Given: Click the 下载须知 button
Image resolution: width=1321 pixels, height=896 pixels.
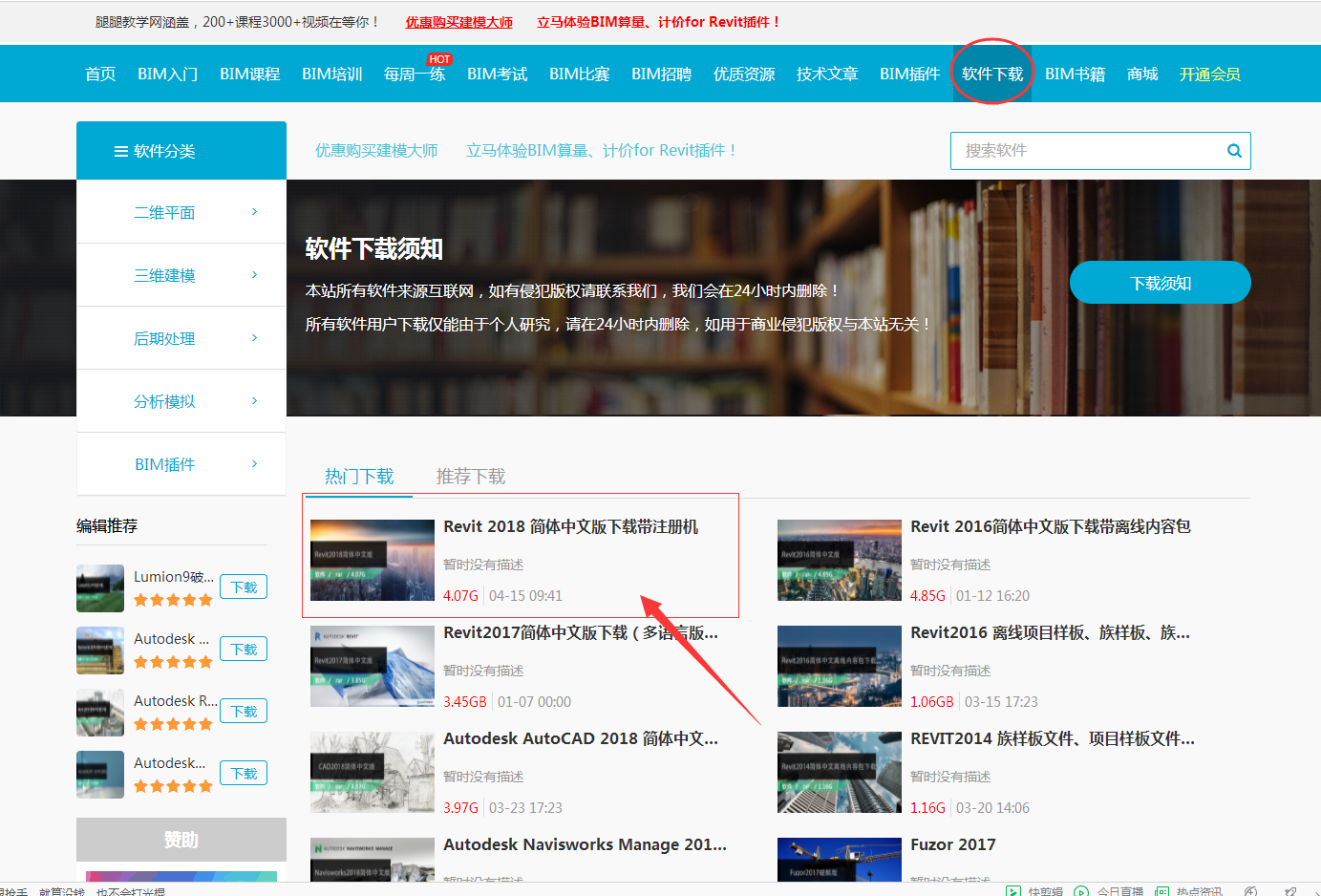Looking at the screenshot, I should coord(1161,283).
